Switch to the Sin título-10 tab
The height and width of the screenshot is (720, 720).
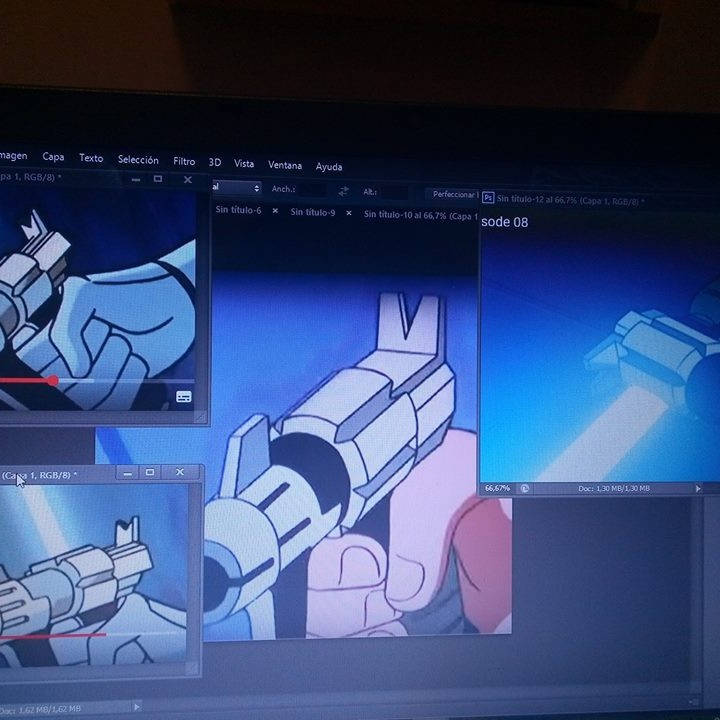pyautogui.click(x=420, y=215)
